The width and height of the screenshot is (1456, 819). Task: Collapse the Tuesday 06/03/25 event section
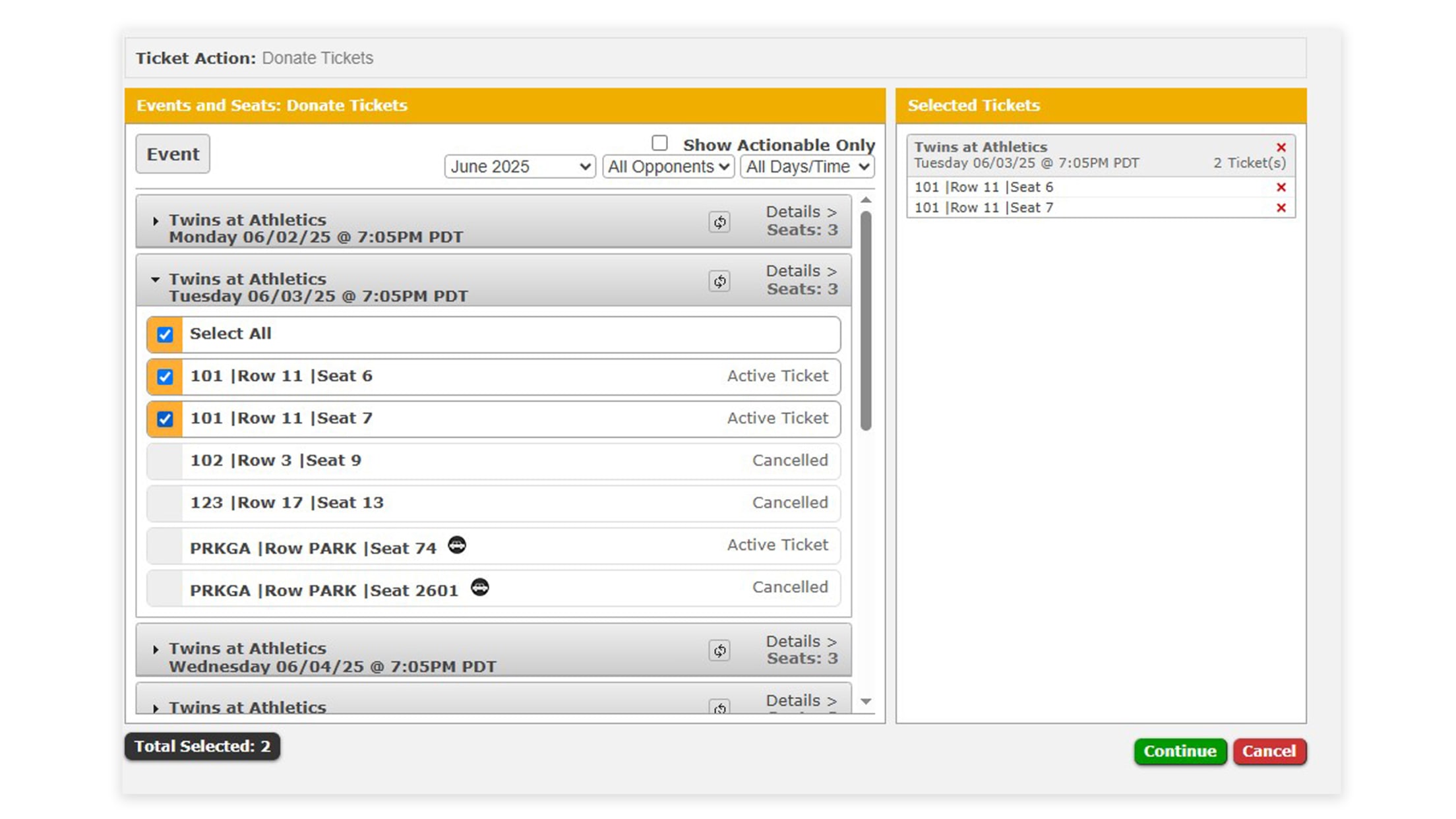[156, 280]
